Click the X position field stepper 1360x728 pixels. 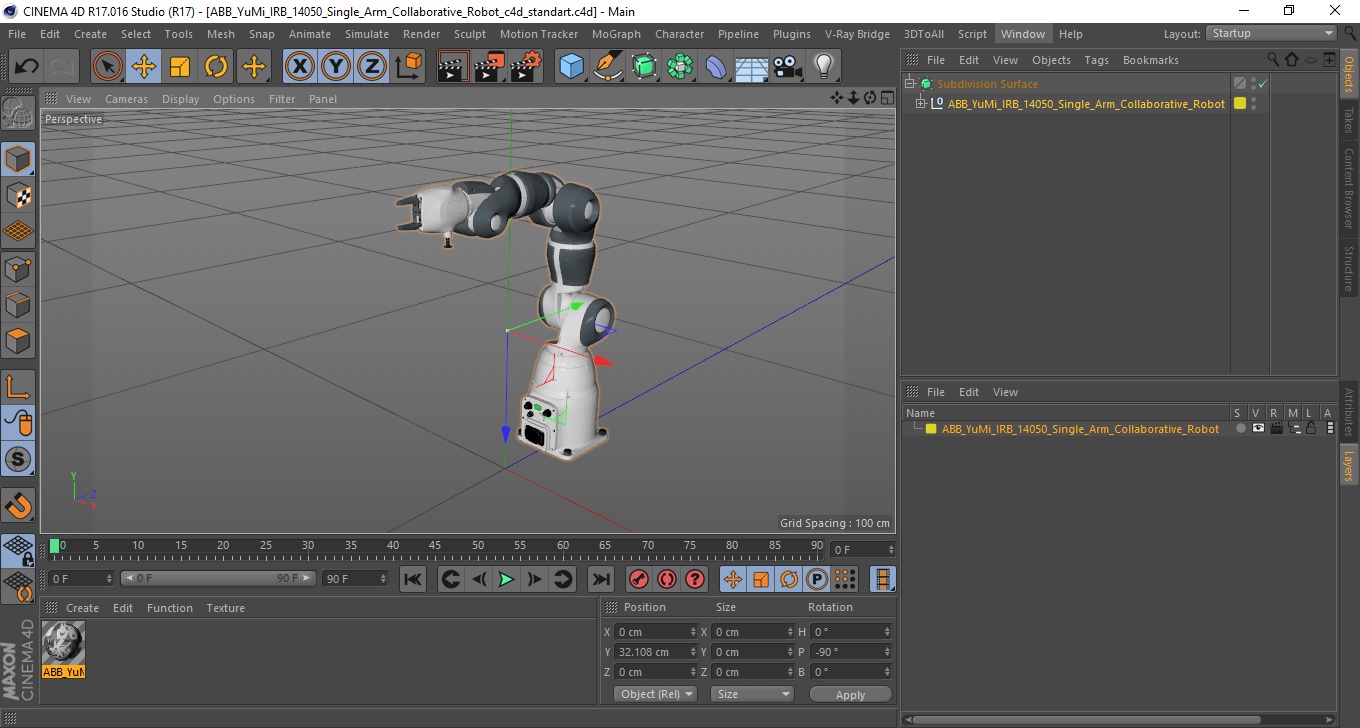694,632
